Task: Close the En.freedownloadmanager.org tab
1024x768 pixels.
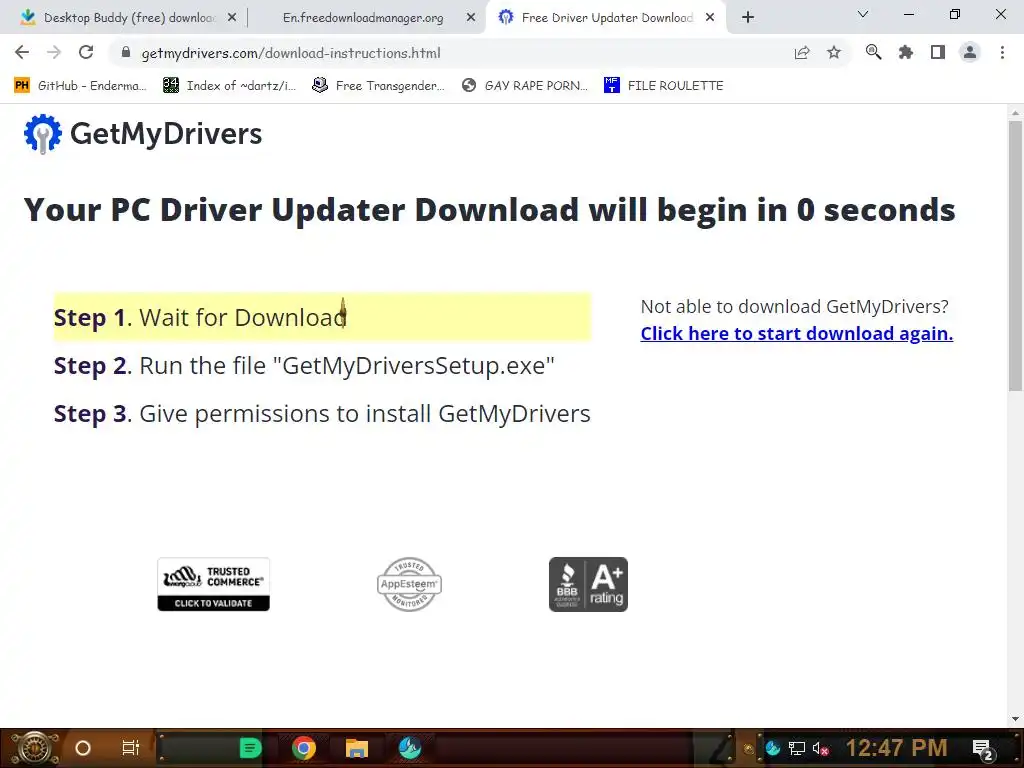Action: [x=471, y=18]
